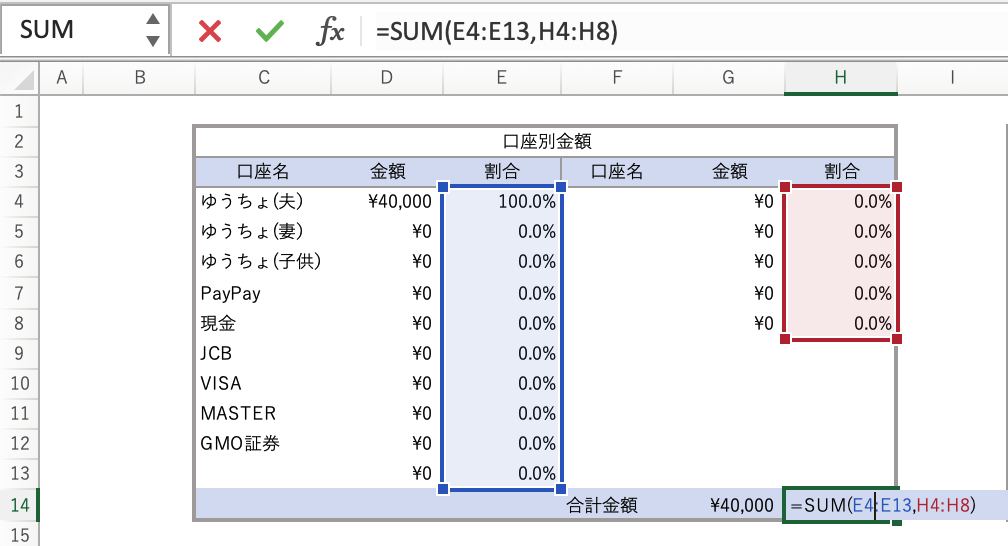Select column H header

(840, 78)
